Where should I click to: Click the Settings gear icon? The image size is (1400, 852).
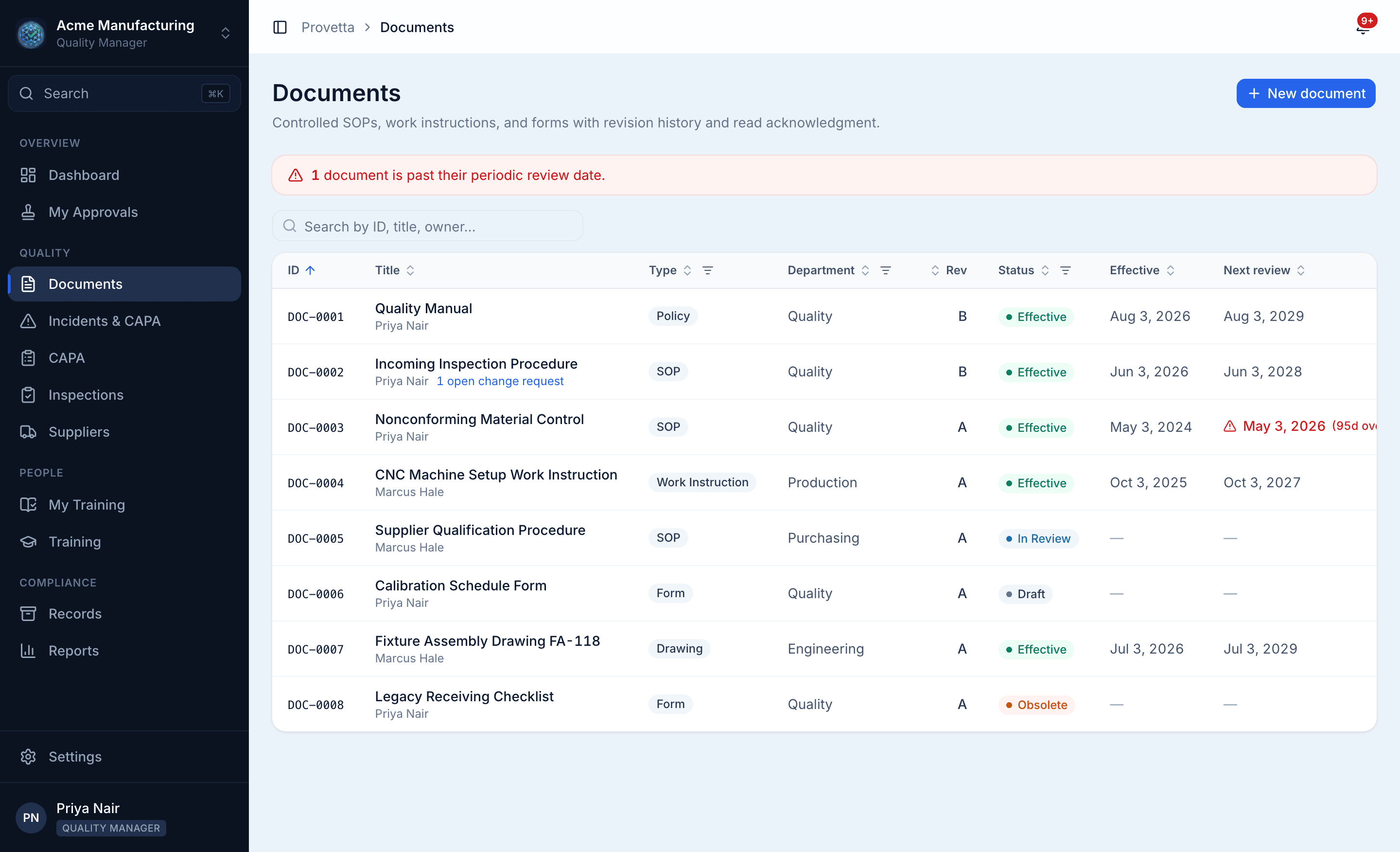pyautogui.click(x=28, y=757)
